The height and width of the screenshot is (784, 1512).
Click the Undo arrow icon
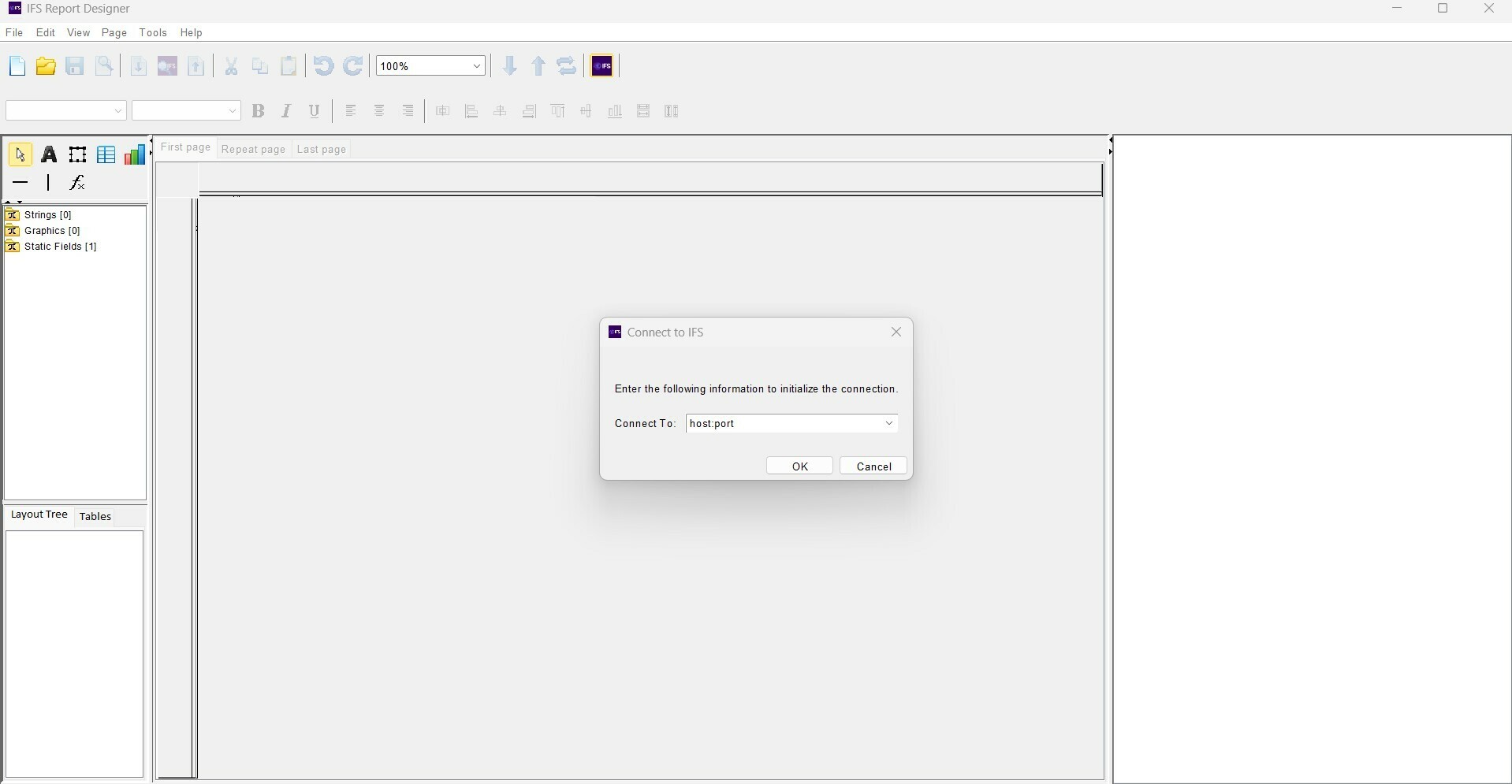pyautogui.click(x=324, y=66)
